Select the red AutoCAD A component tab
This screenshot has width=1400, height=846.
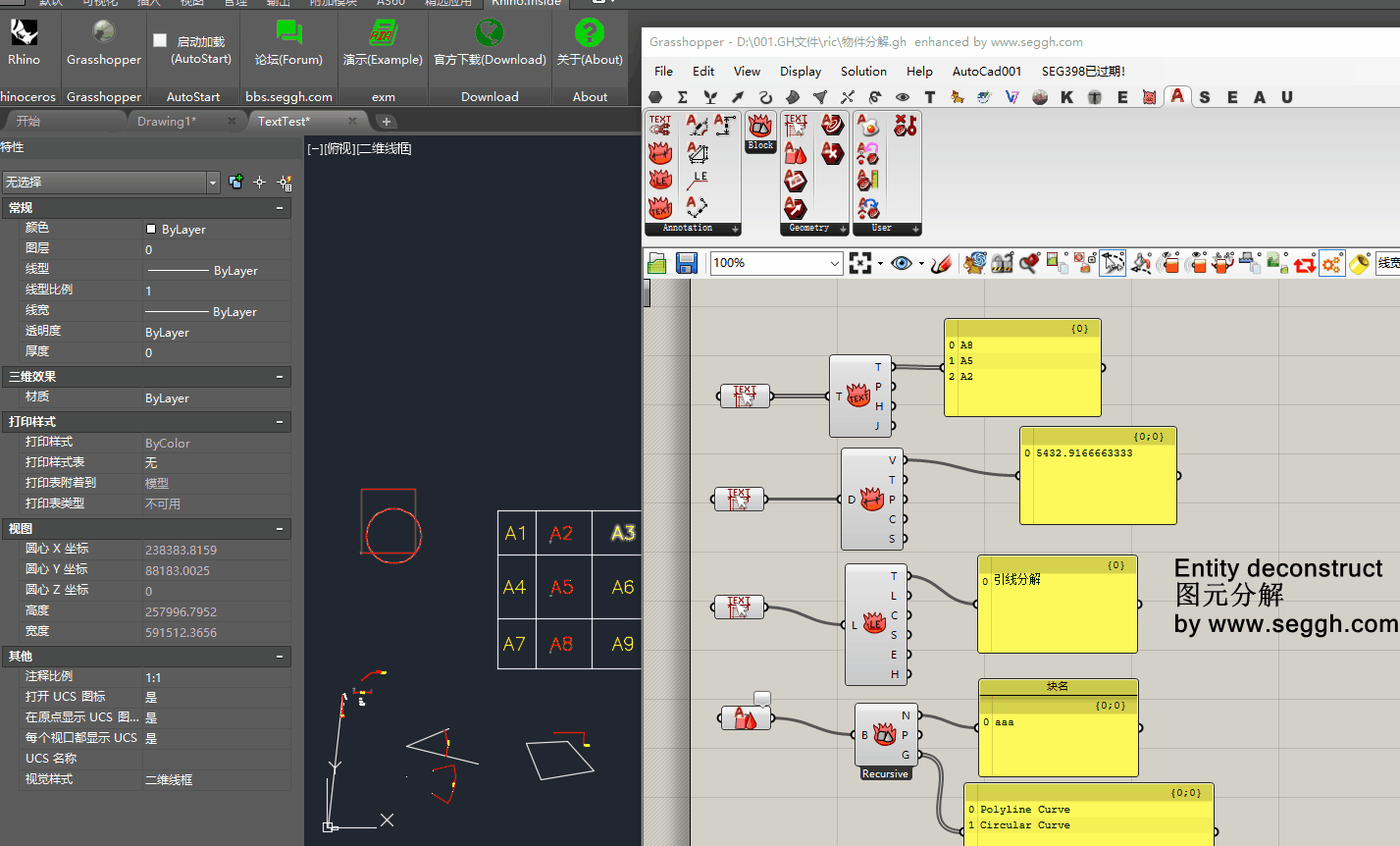click(x=1177, y=95)
